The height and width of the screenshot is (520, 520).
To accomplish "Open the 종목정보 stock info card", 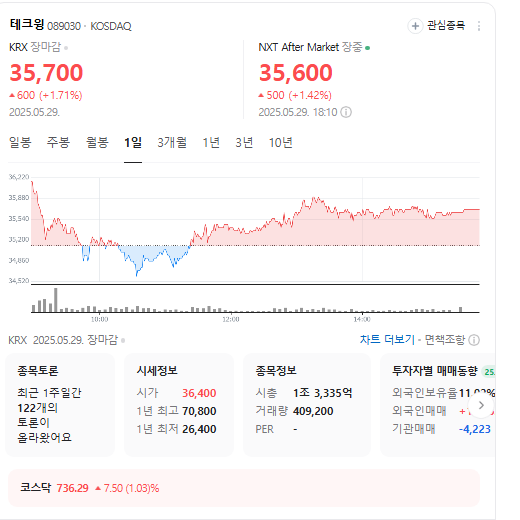I will coord(307,405).
